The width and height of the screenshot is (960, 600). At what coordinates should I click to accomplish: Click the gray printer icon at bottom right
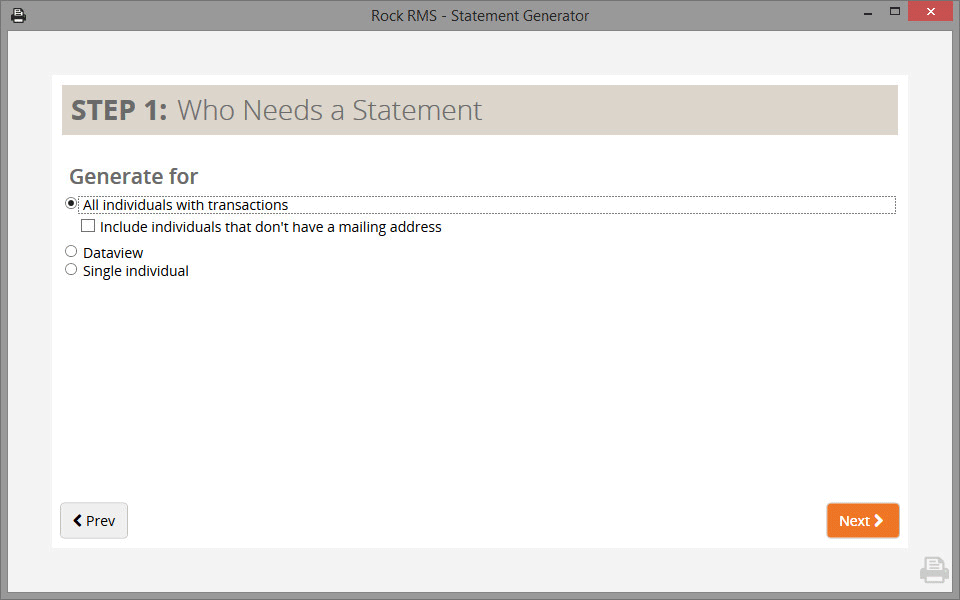pyautogui.click(x=933, y=570)
